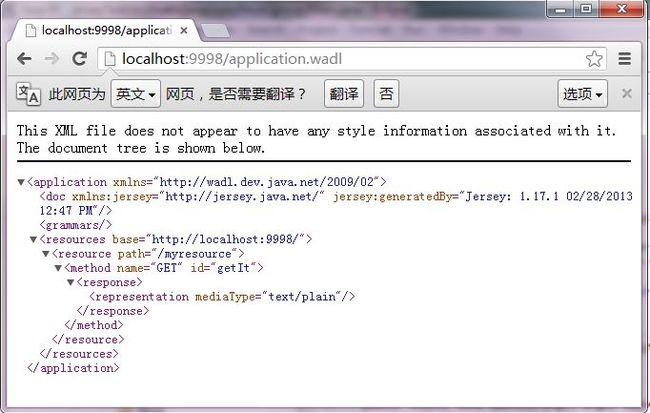Image resolution: width=650 pixels, height=413 pixels.
Task: Collapse the application XML node
Action: tap(21, 182)
